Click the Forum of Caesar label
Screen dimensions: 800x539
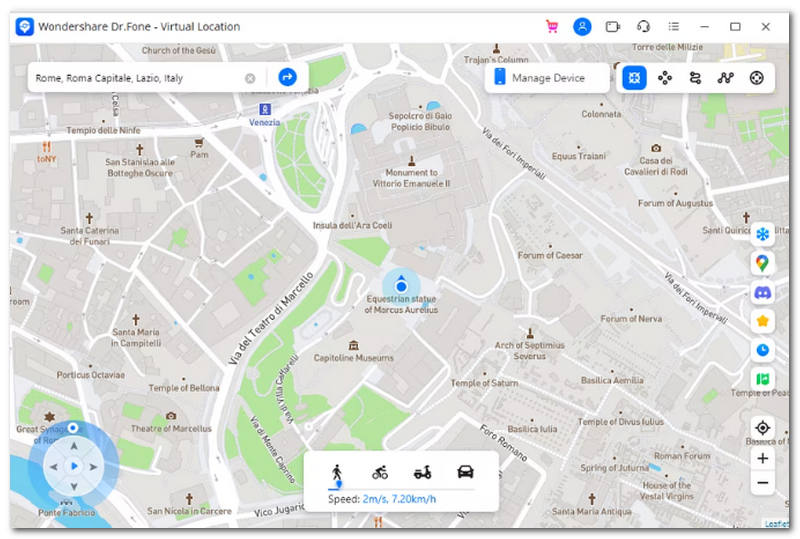click(x=550, y=255)
